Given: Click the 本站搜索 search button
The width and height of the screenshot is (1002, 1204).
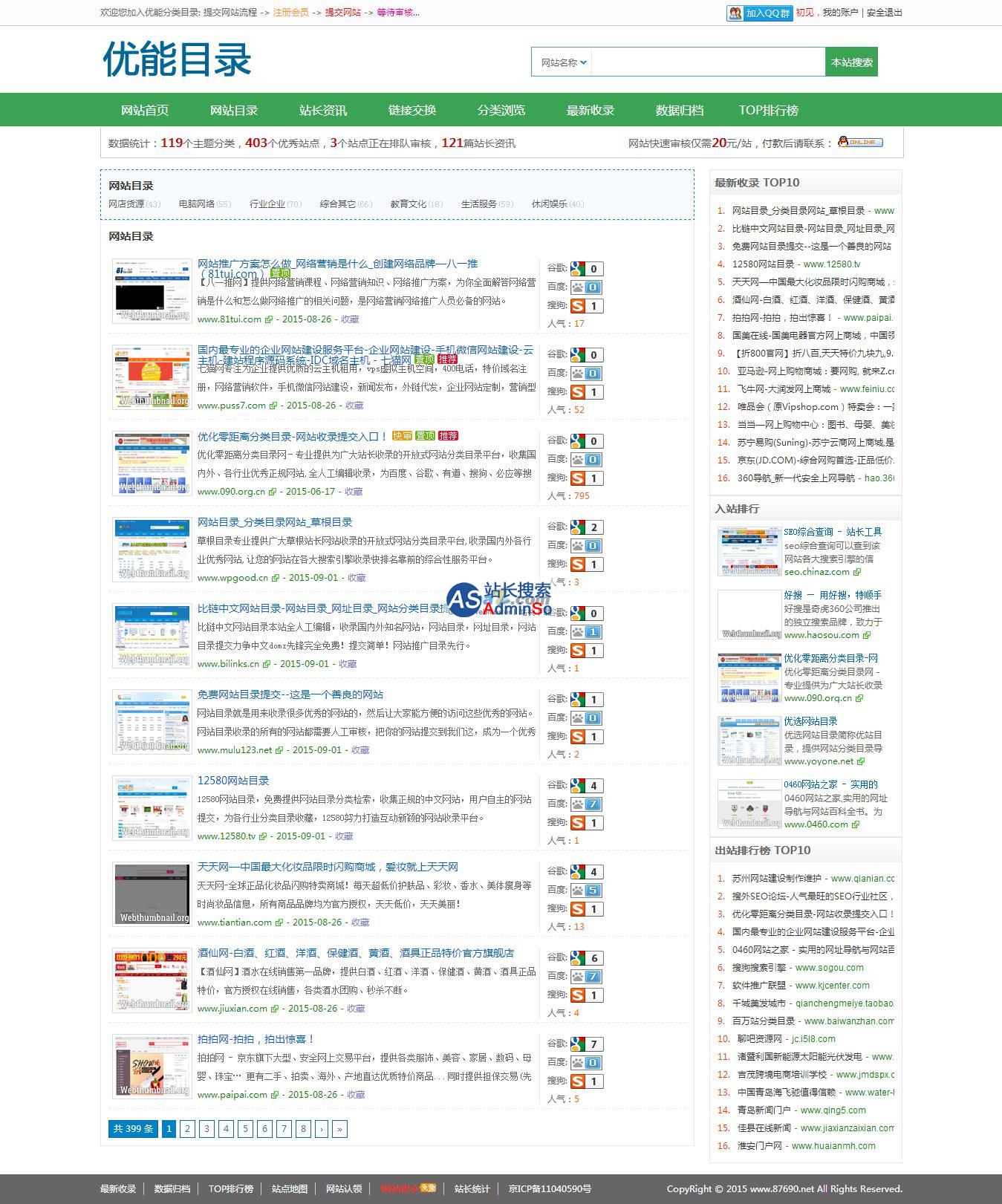Looking at the screenshot, I should 852,62.
